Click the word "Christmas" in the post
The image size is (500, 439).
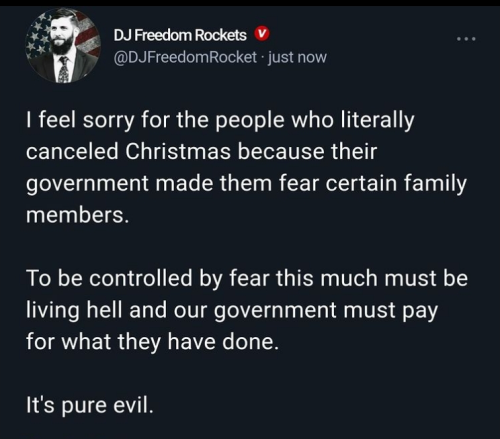[178, 151]
